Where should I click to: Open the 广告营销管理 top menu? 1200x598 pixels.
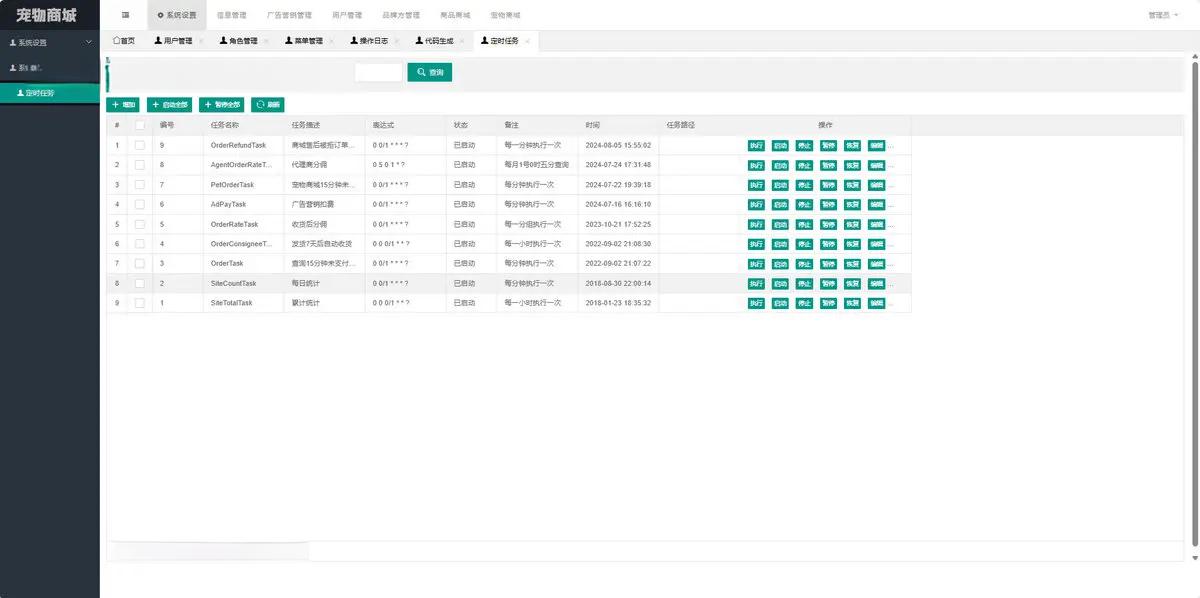pyautogui.click(x=290, y=15)
